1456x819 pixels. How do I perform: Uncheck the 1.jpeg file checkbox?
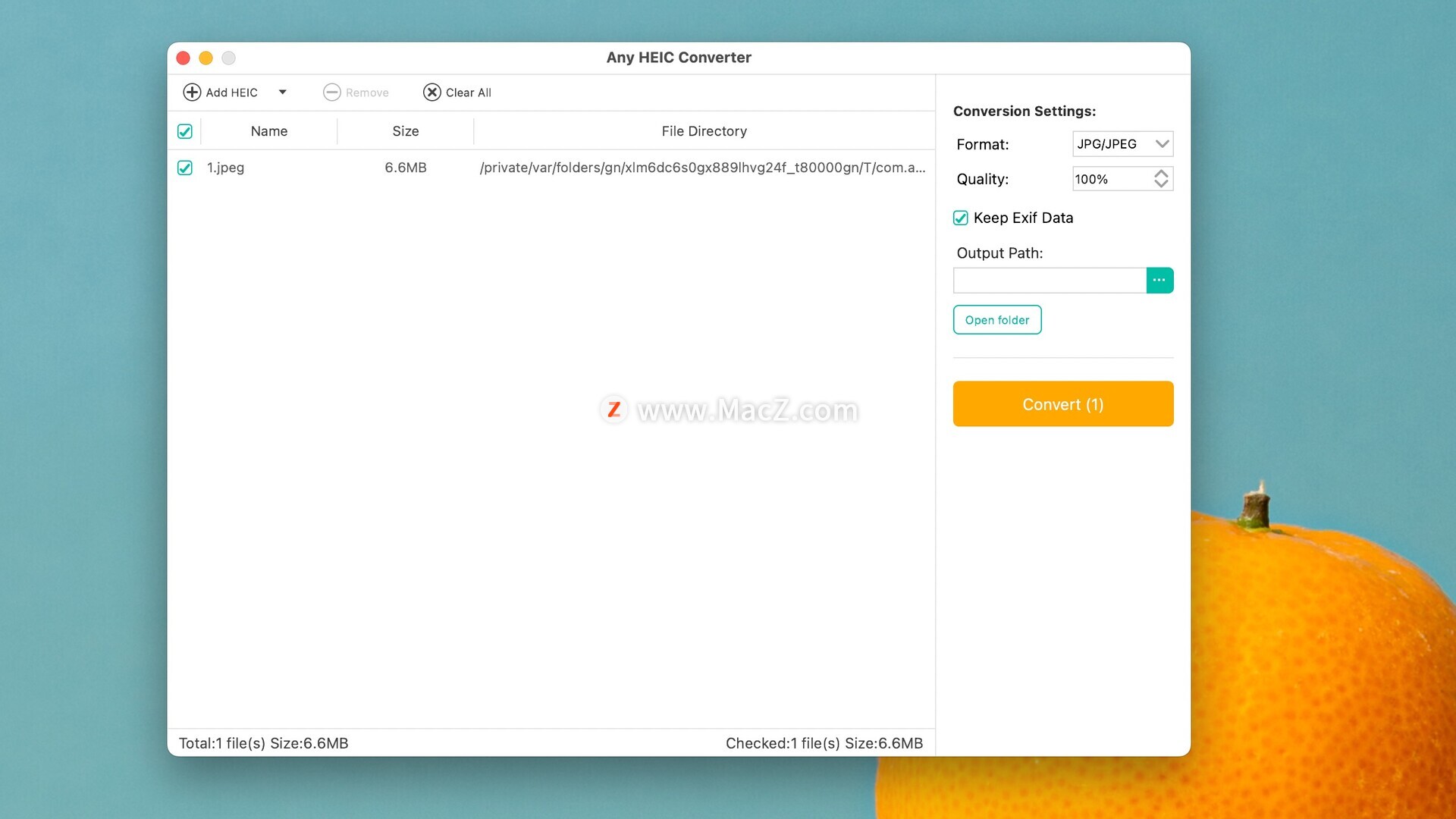click(x=184, y=168)
